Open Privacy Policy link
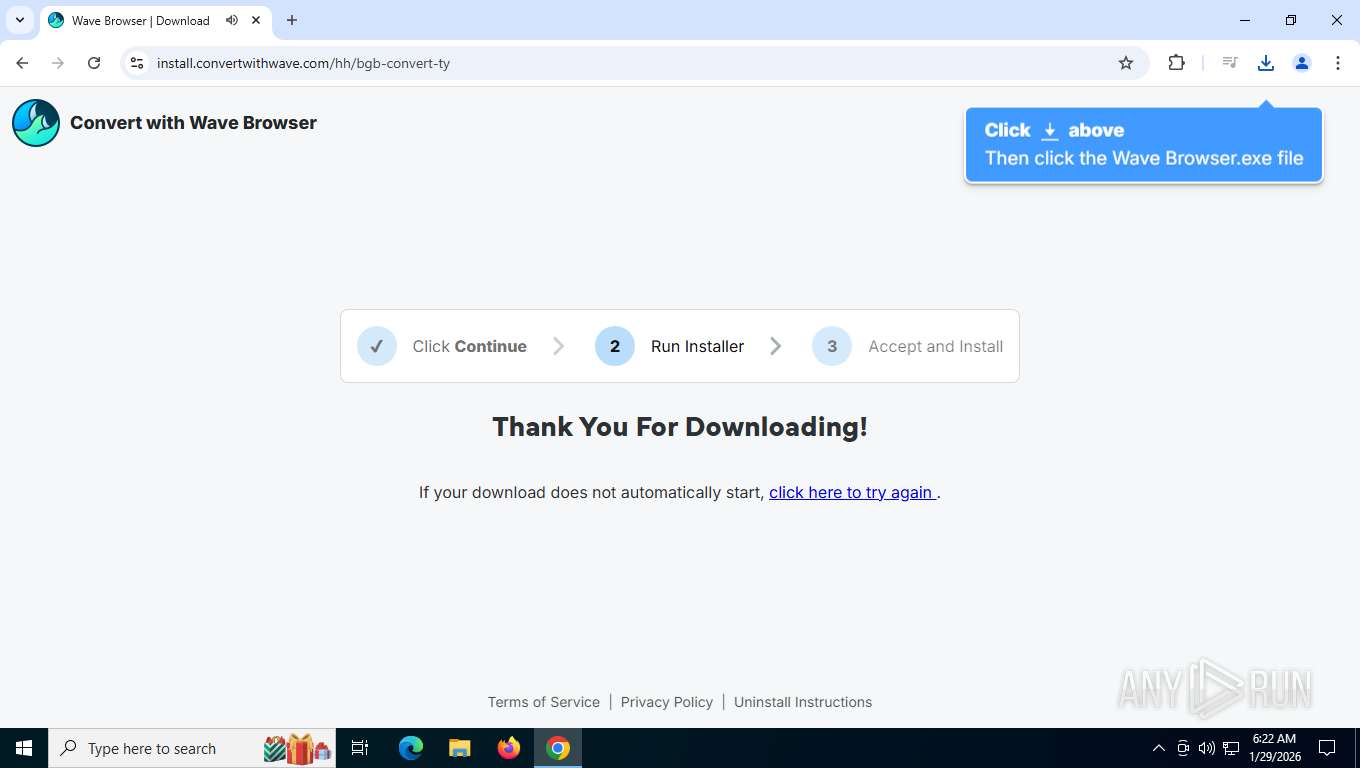The height and width of the screenshot is (768, 1360). 667,702
